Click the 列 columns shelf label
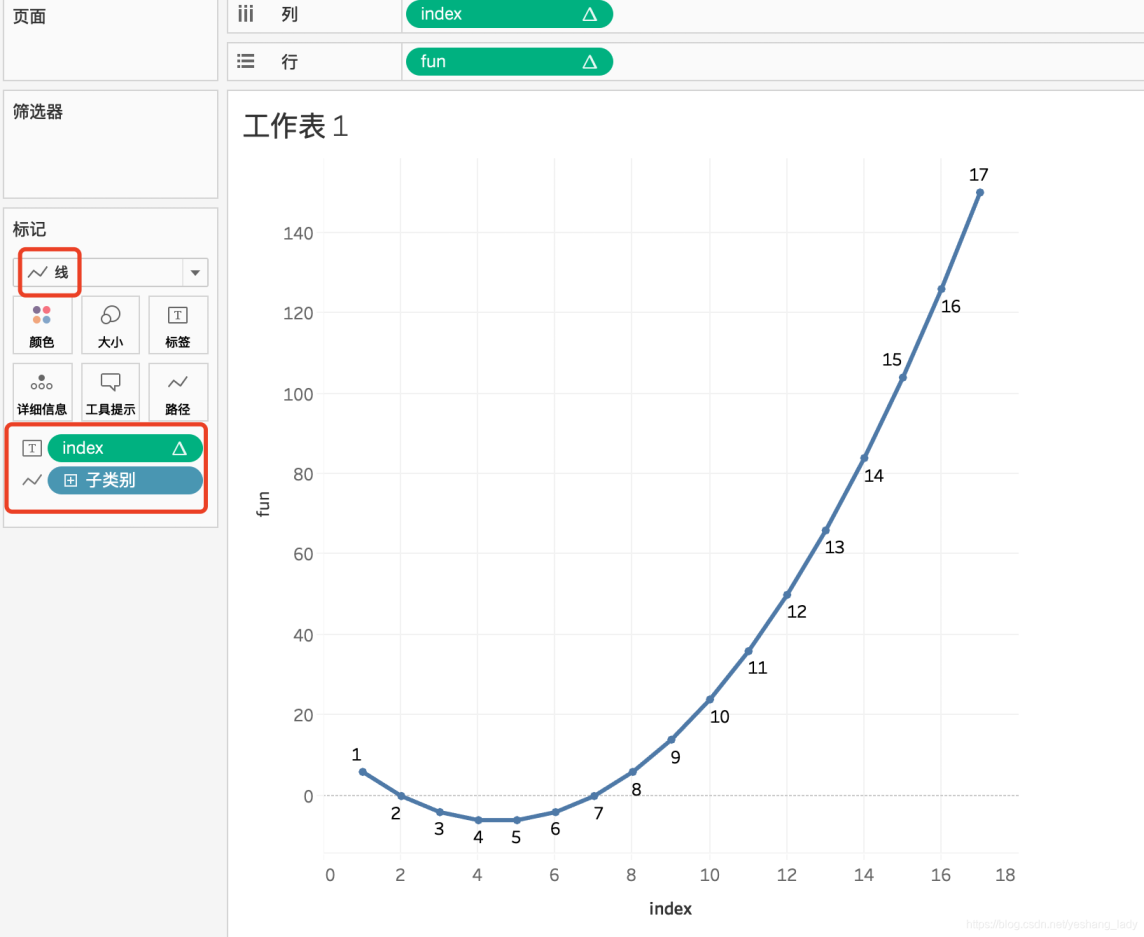 [290, 15]
